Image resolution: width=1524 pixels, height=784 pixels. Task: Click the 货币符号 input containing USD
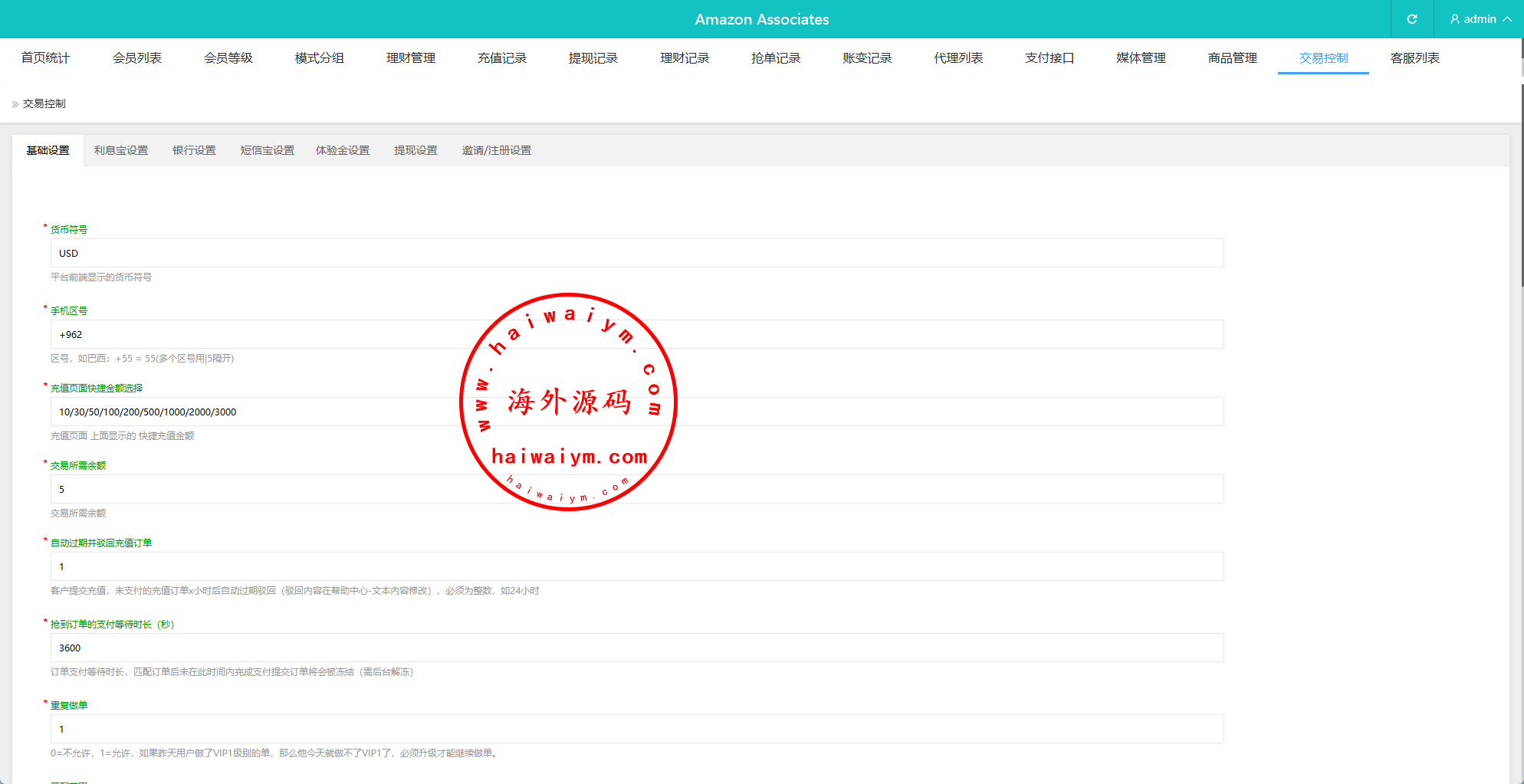(636, 253)
